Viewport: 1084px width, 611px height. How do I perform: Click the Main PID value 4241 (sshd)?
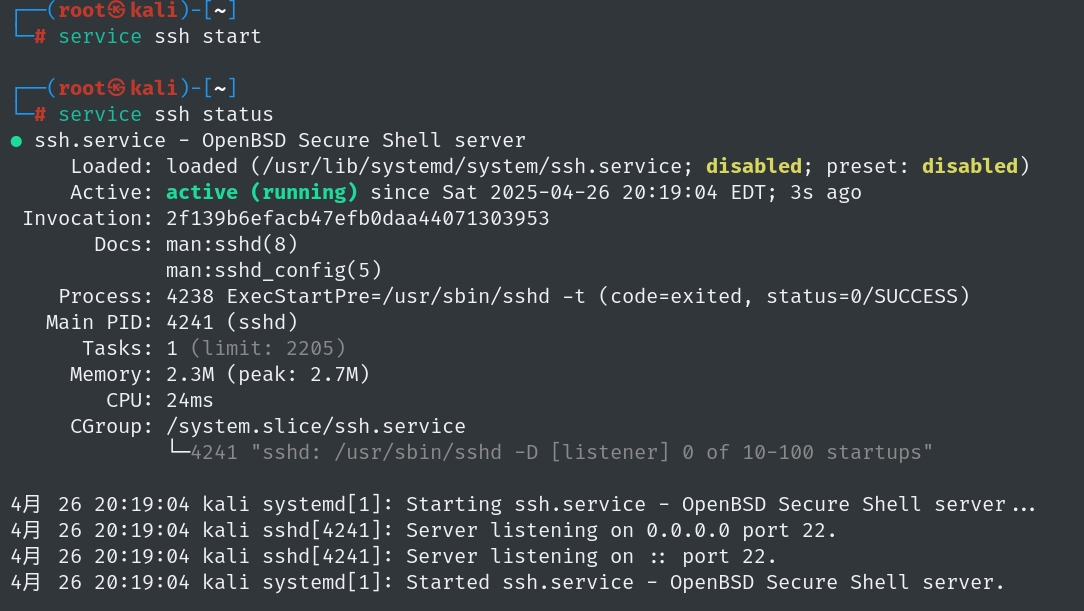coord(232,322)
